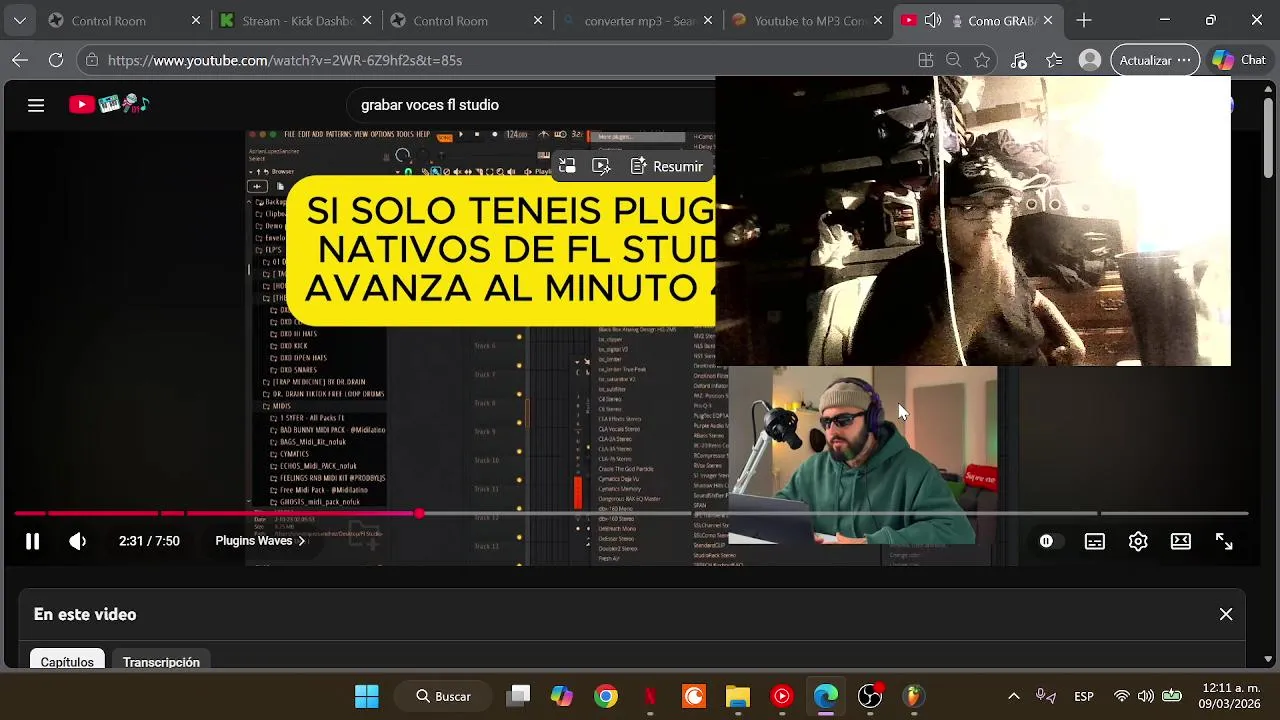Add this page to favorites star
Viewport: 1280px width, 720px height.
pos(982,60)
